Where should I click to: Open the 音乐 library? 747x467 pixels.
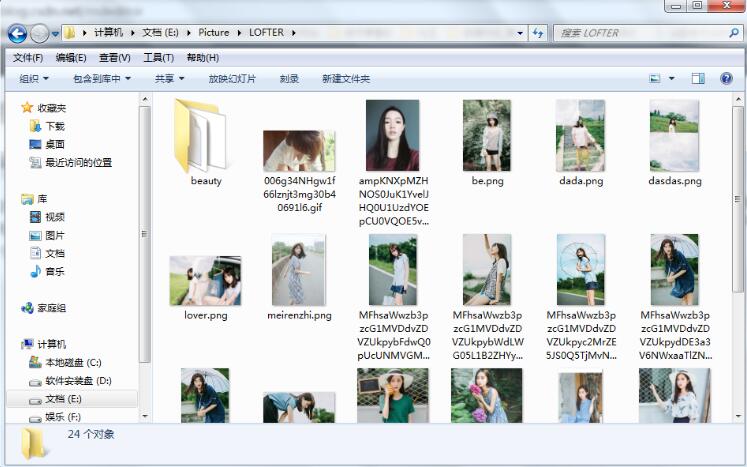[55, 271]
